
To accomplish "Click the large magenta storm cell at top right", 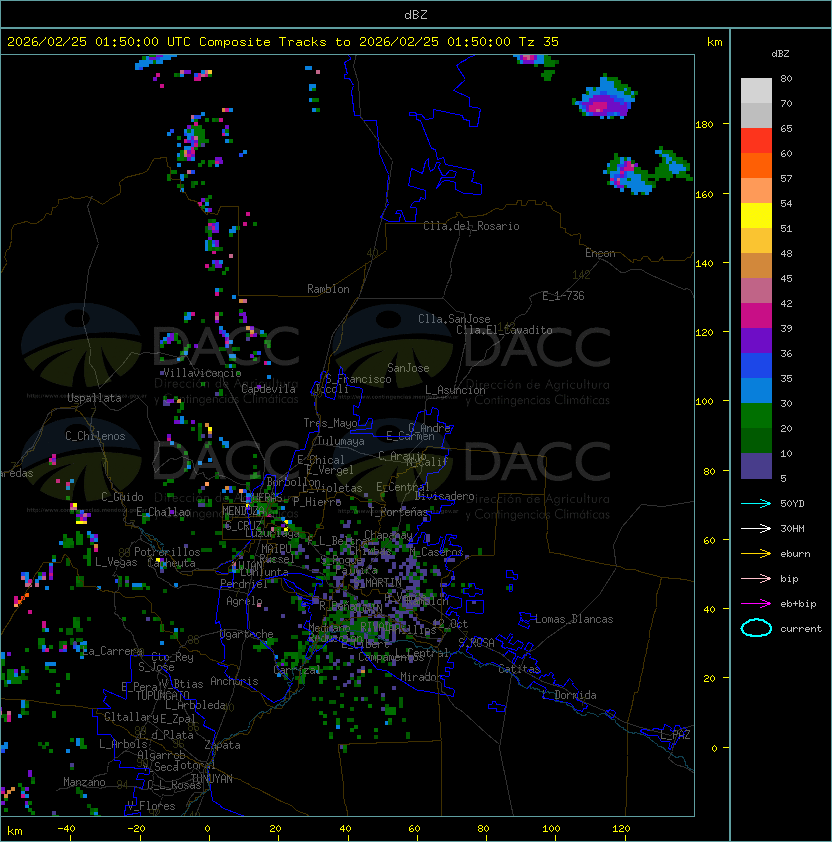I will click(x=606, y=97).
